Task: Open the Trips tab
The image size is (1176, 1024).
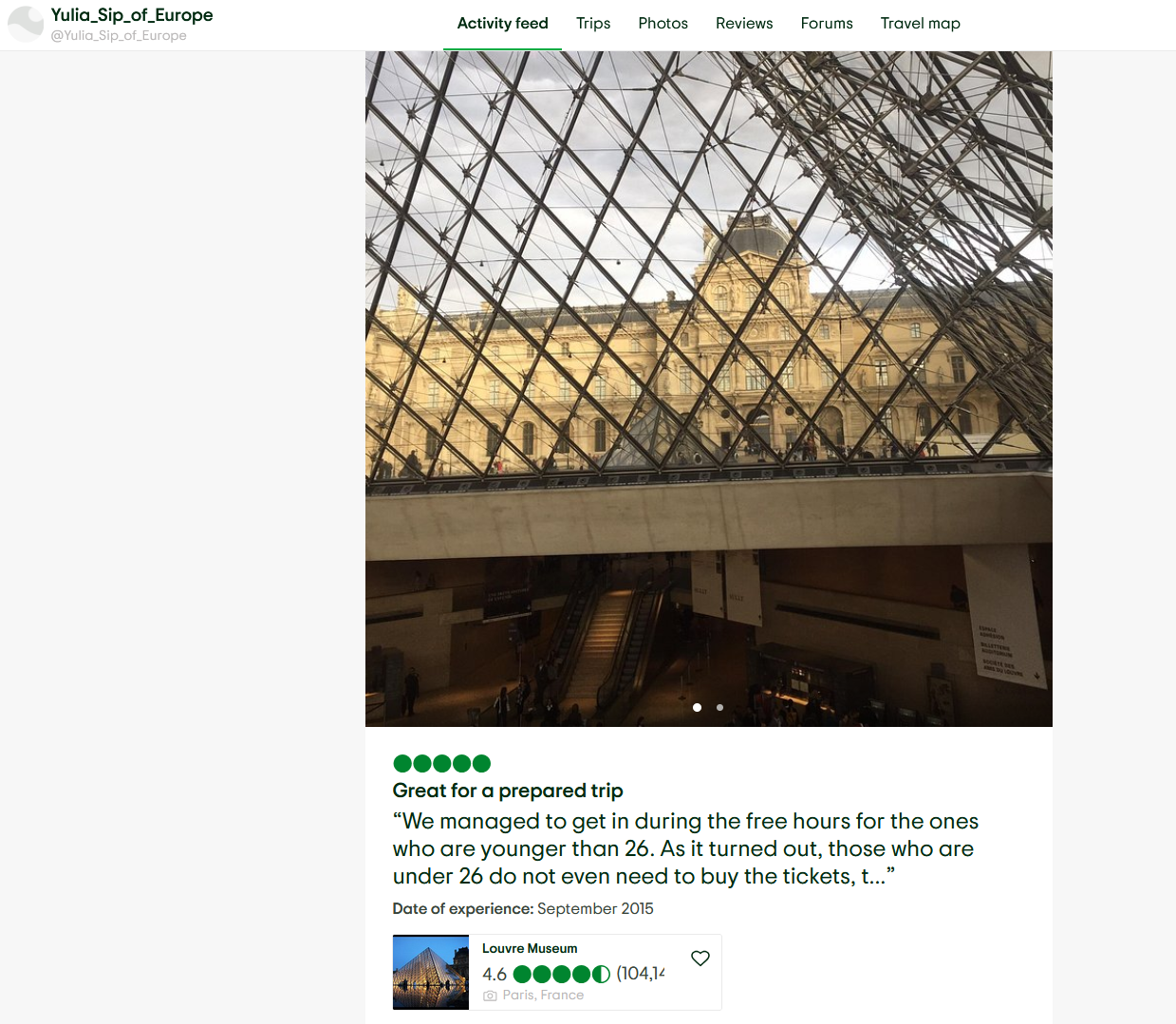Action: [593, 24]
